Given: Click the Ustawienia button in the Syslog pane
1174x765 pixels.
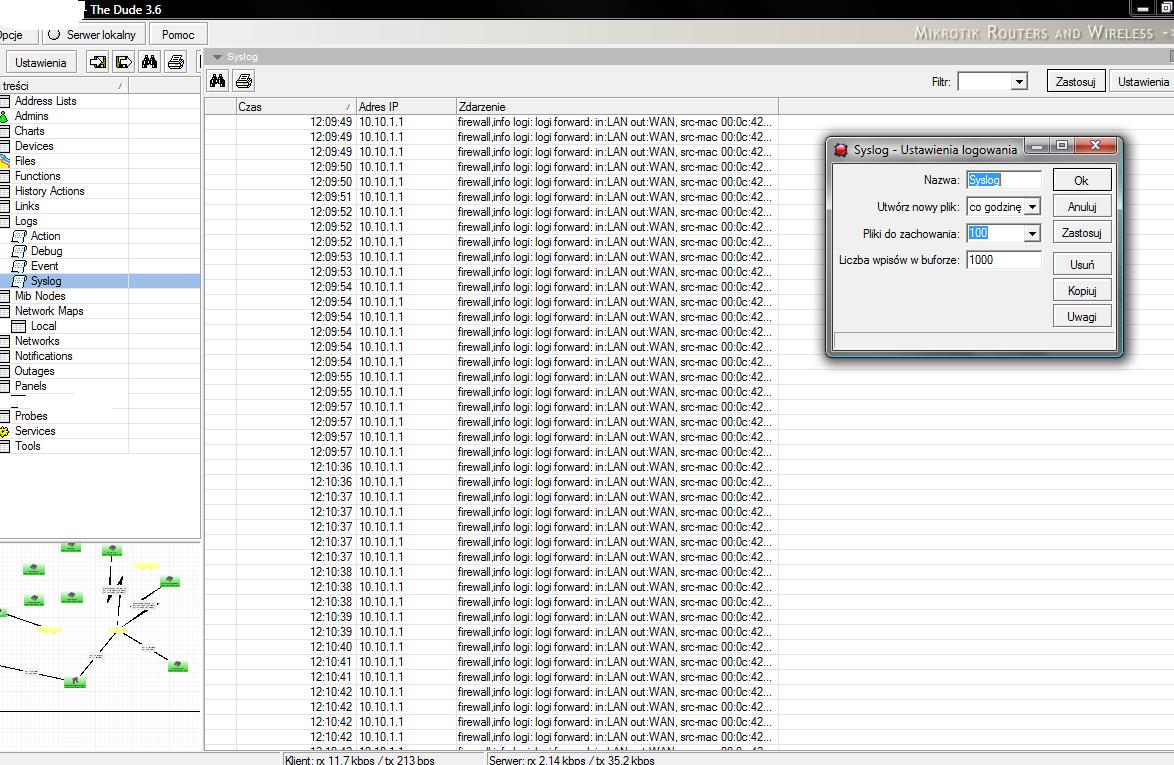Looking at the screenshot, I should (x=1143, y=82).
